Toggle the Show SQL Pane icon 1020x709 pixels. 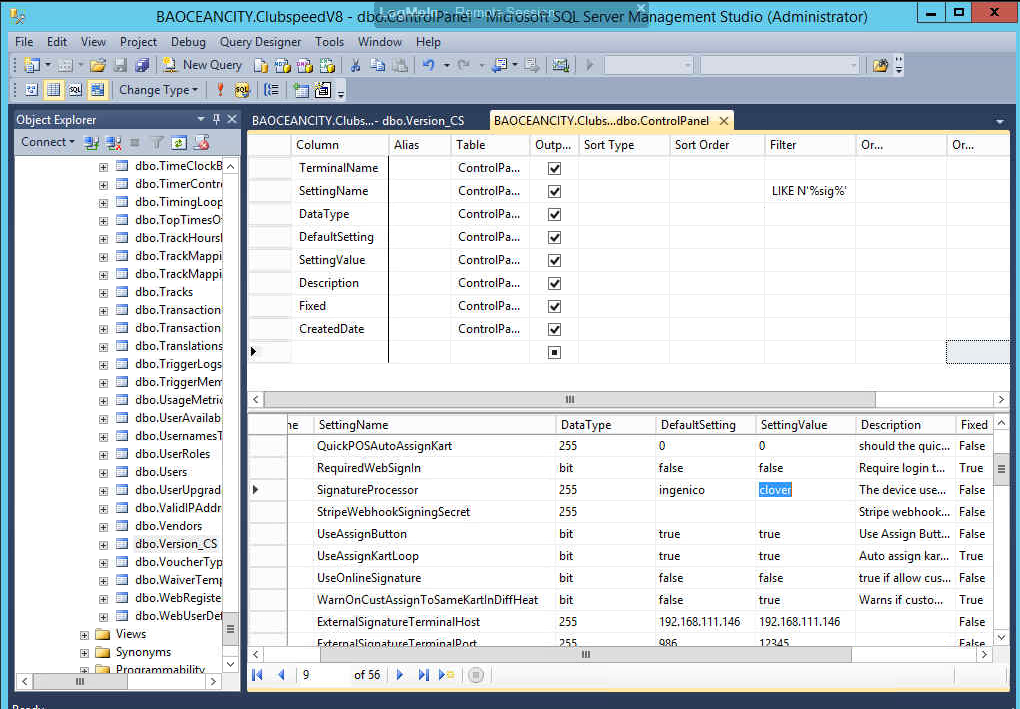pyautogui.click(x=75, y=90)
